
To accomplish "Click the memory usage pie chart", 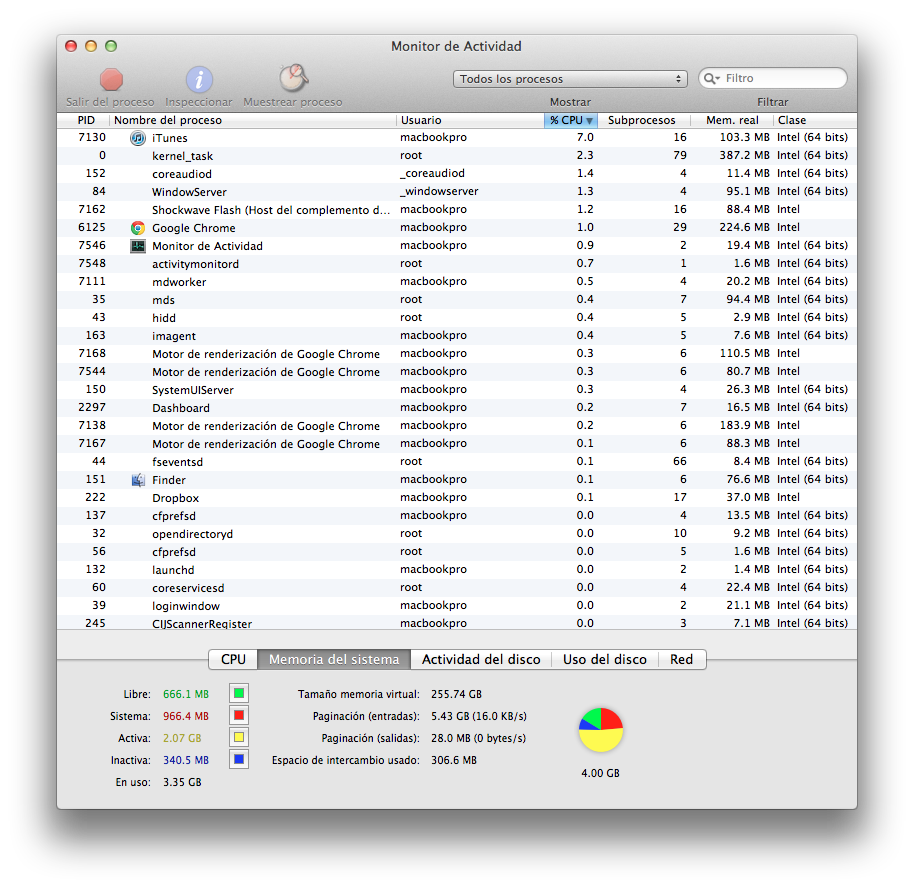I will pos(601,730).
